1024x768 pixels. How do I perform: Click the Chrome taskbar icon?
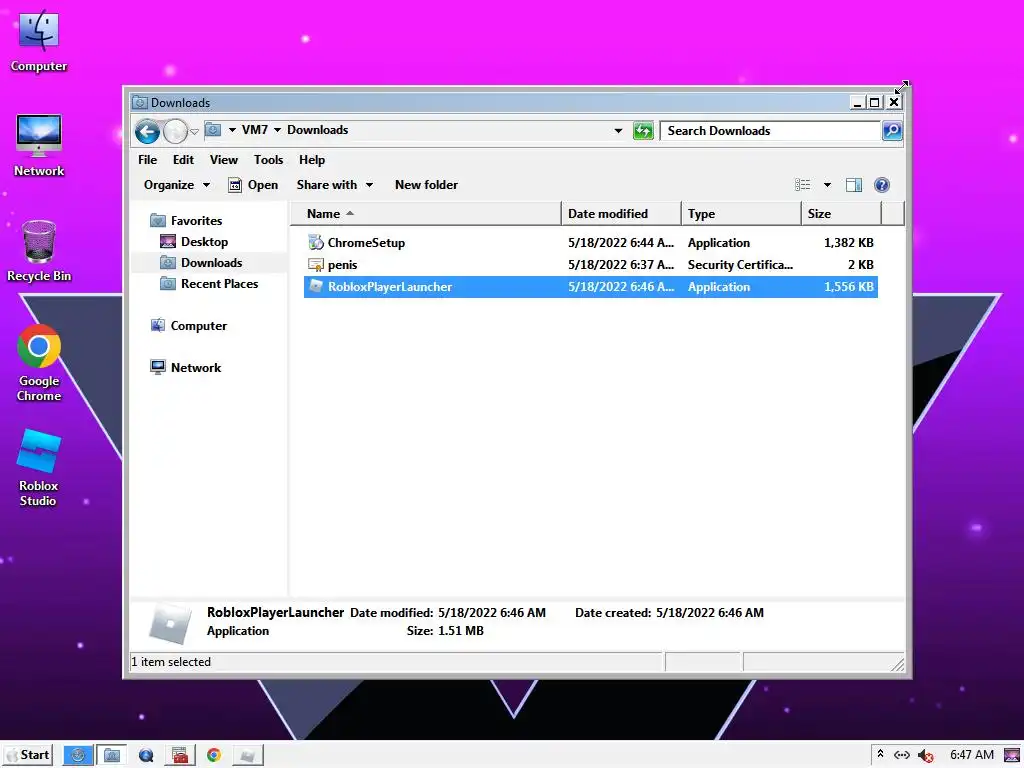point(214,756)
